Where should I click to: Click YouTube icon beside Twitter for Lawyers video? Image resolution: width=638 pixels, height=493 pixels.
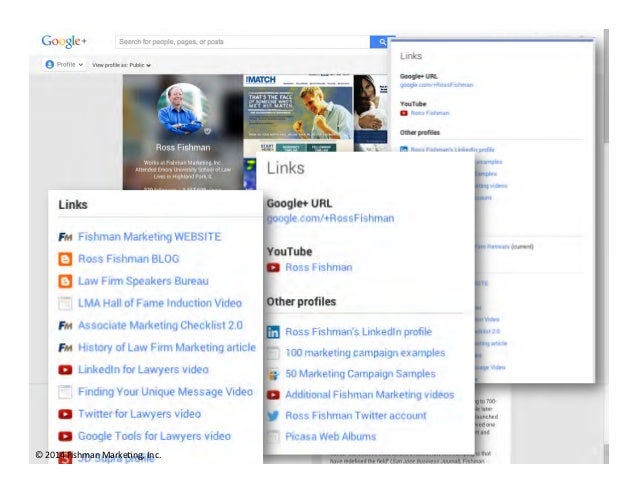pyautogui.click(x=65, y=414)
